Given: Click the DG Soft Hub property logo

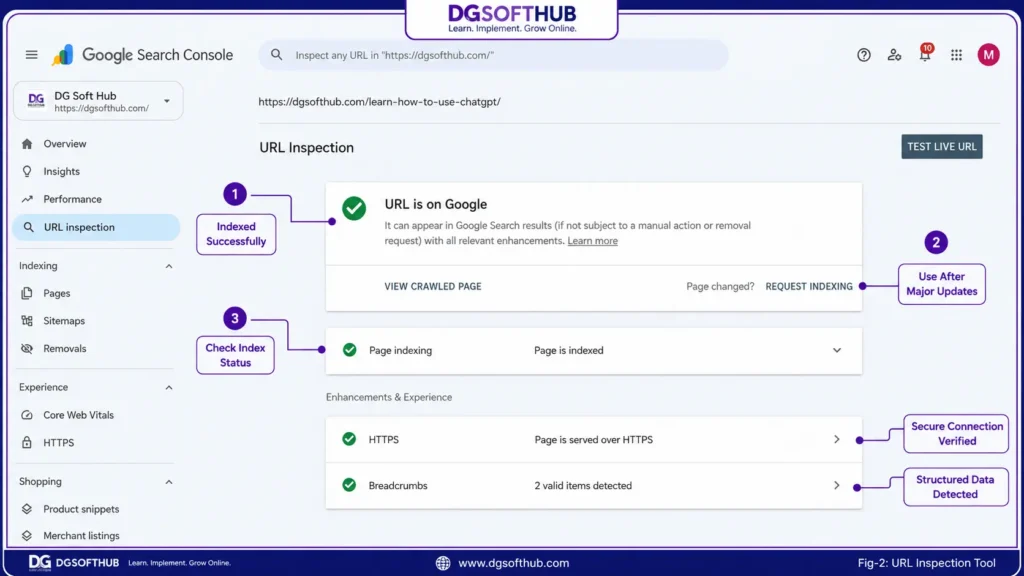Looking at the screenshot, I should pyautogui.click(x=36, y=101).
